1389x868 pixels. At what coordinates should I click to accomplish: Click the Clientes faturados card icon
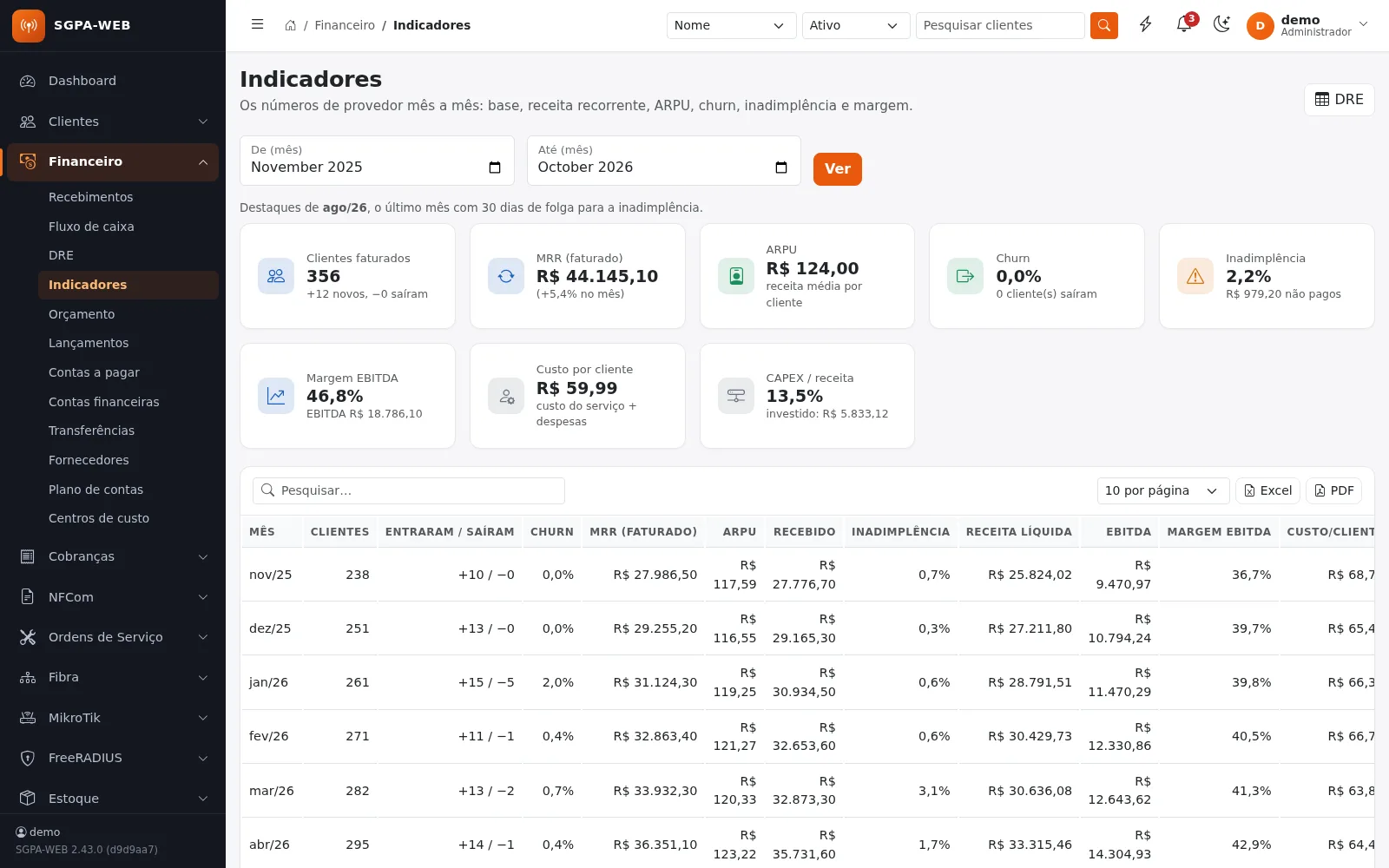[276, 276]
